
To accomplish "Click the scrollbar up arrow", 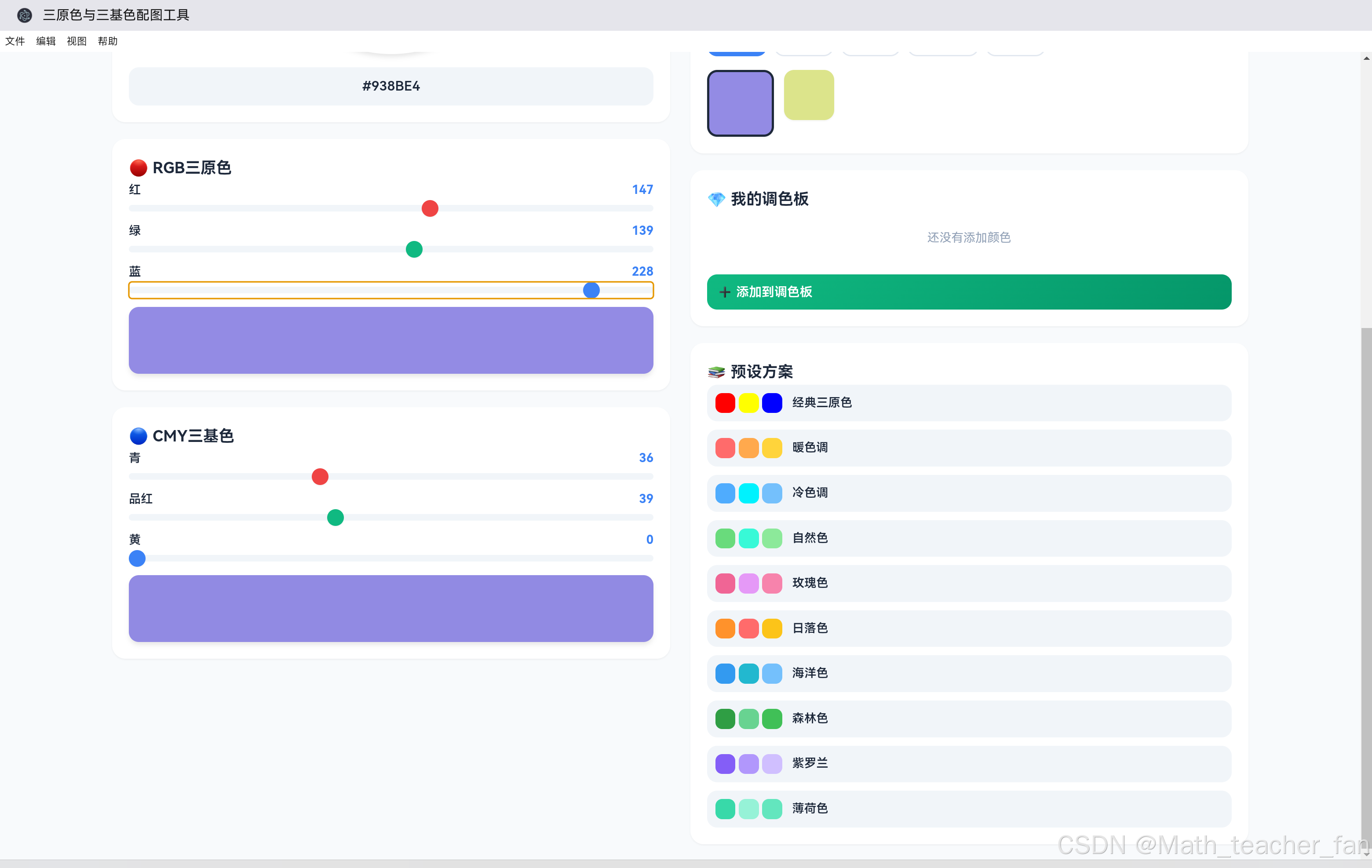I will (x=1366, y=58).
